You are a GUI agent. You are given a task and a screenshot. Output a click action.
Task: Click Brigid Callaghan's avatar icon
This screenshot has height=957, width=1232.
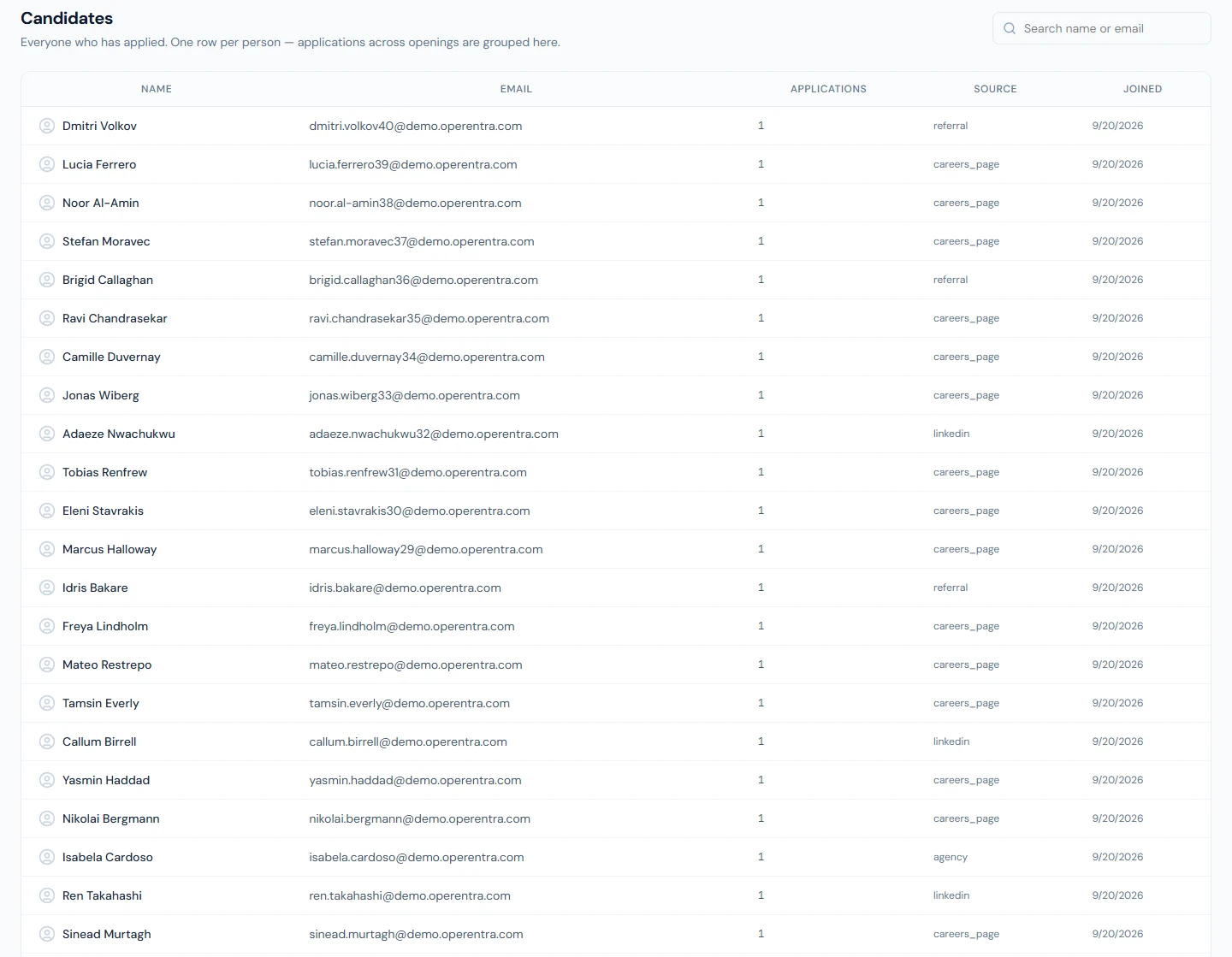47,280
